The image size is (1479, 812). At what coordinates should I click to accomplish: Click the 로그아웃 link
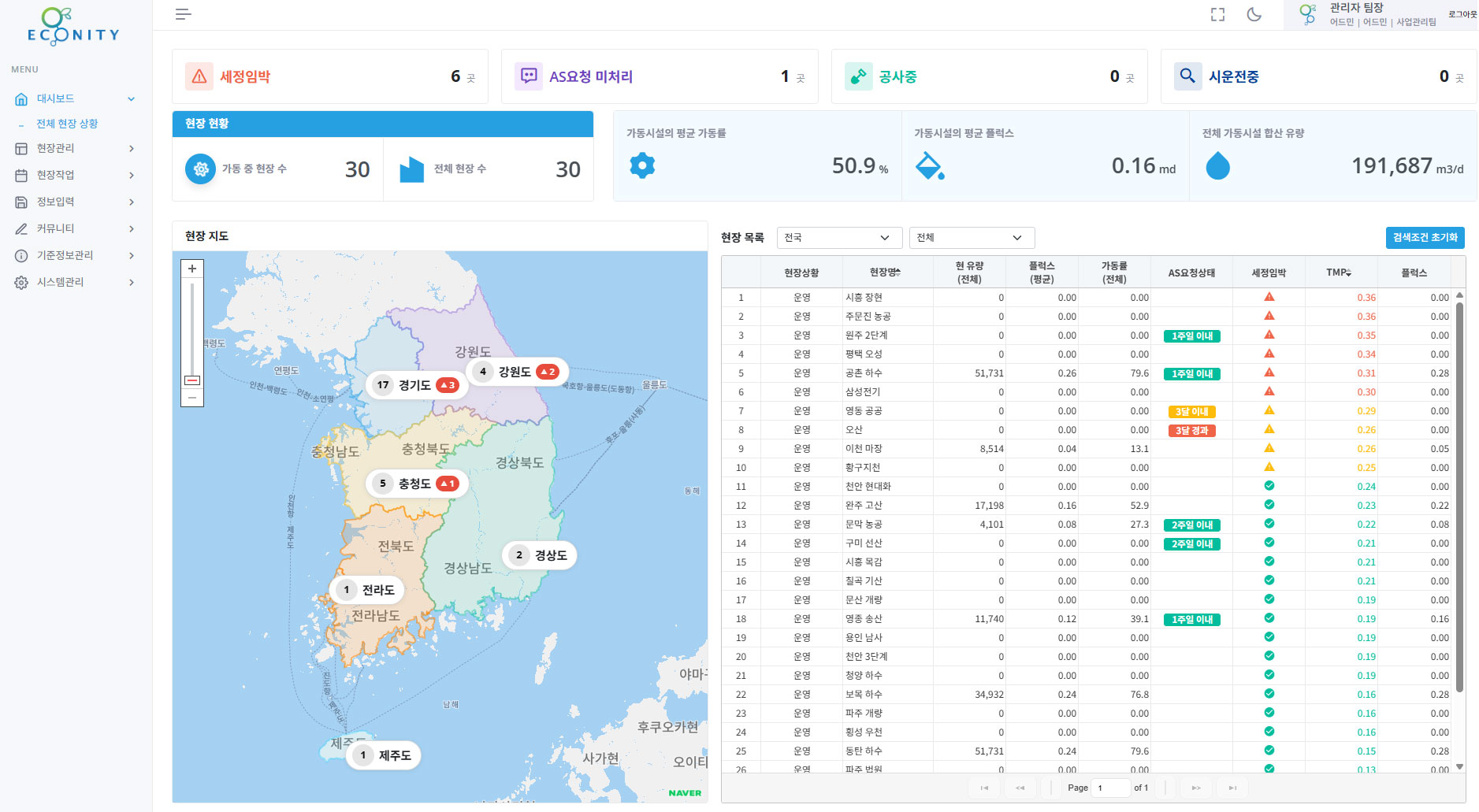pos(1462,14)
